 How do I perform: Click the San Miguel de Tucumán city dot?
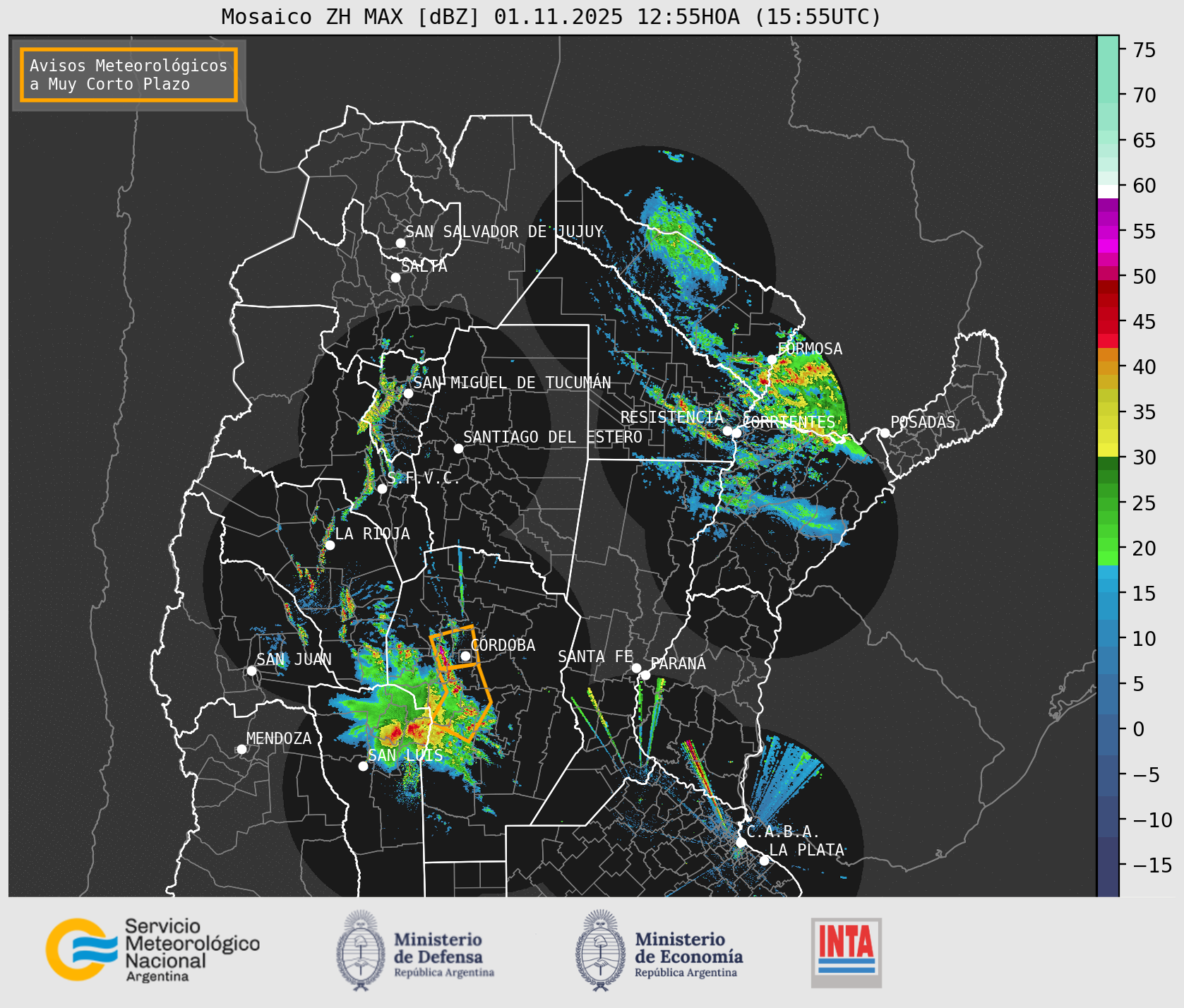[x=408, y=393]
